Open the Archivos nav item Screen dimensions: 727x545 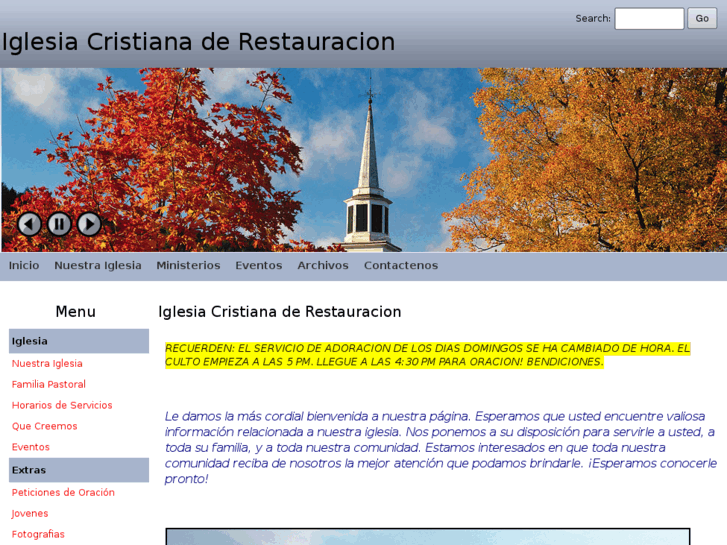pyautogui.click(x=323, y=265)
